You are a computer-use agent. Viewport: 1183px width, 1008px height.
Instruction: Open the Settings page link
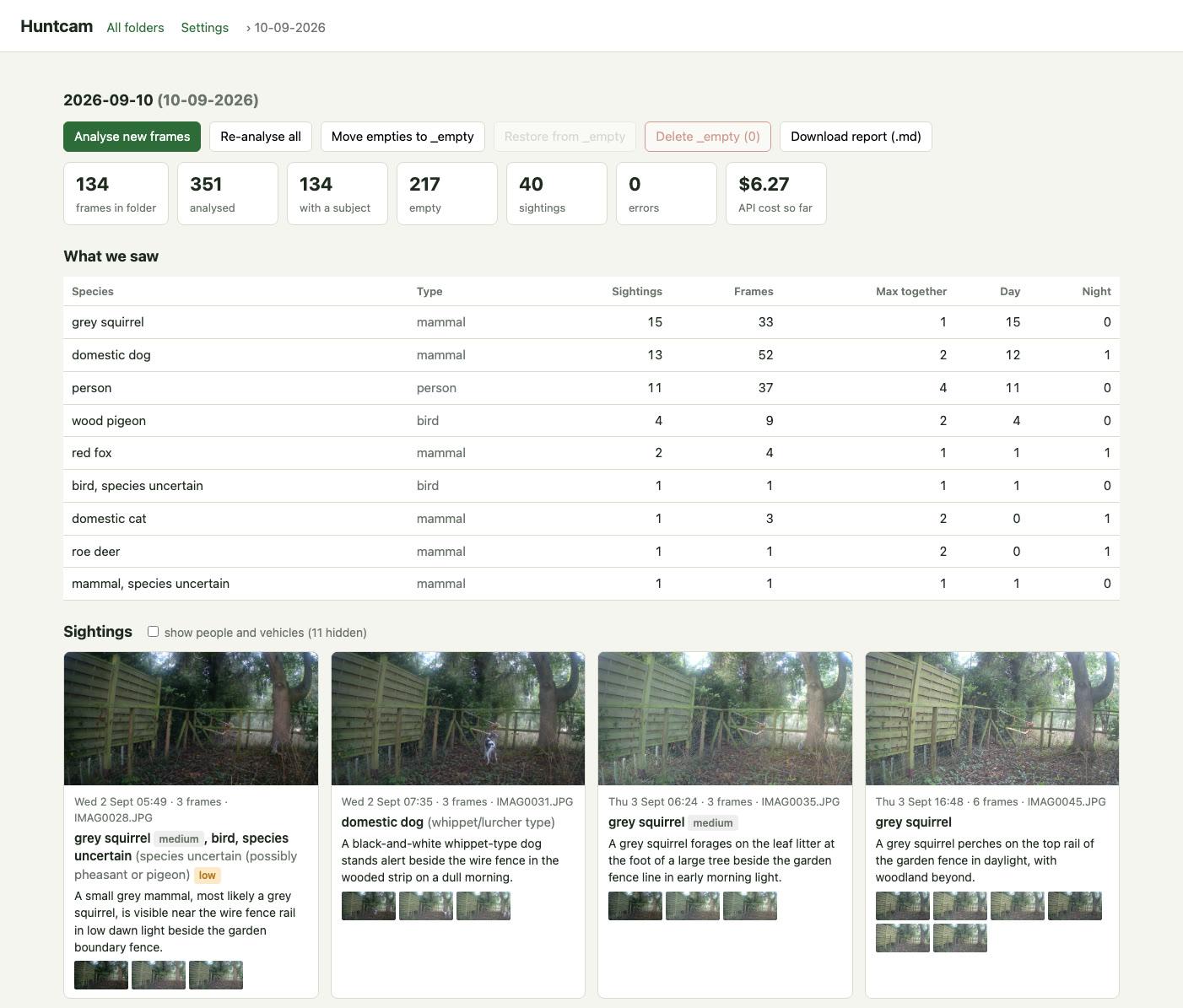point(204,27)
